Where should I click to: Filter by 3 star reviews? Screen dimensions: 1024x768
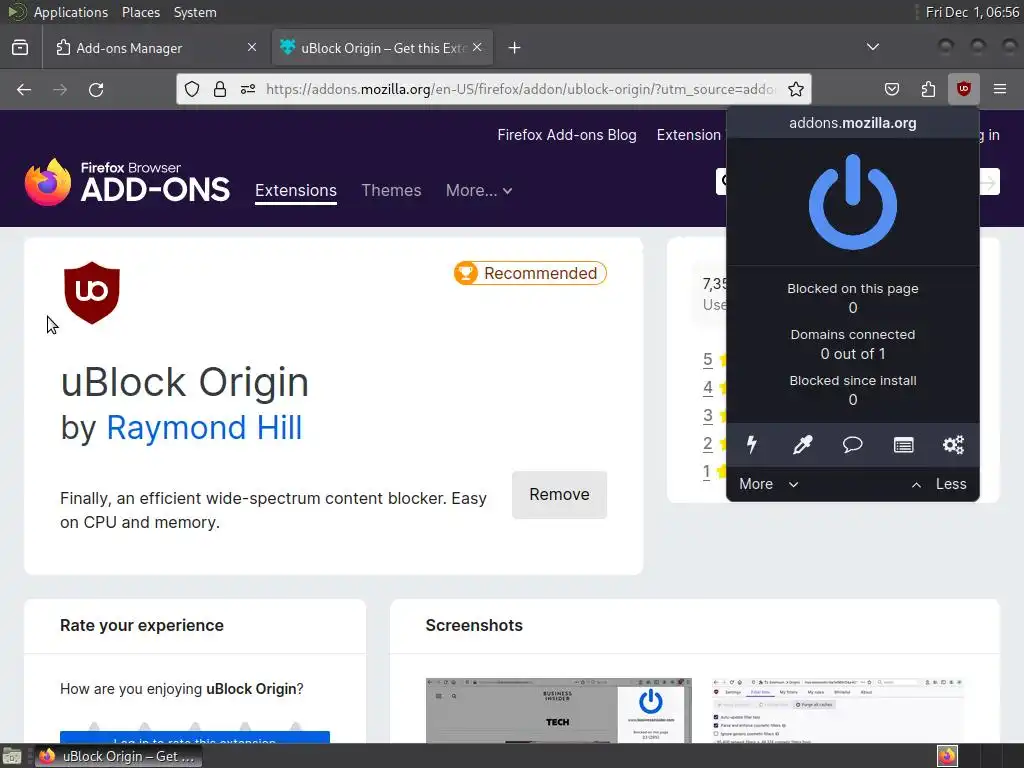tap(707, 415)
